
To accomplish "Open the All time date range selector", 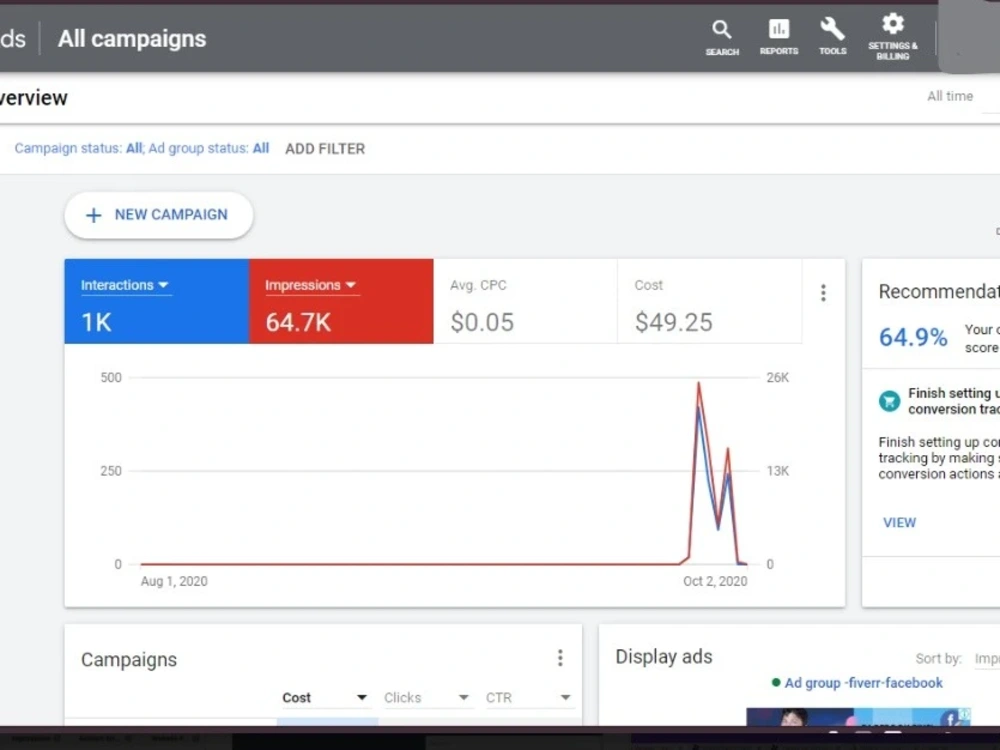I will 950,96.
